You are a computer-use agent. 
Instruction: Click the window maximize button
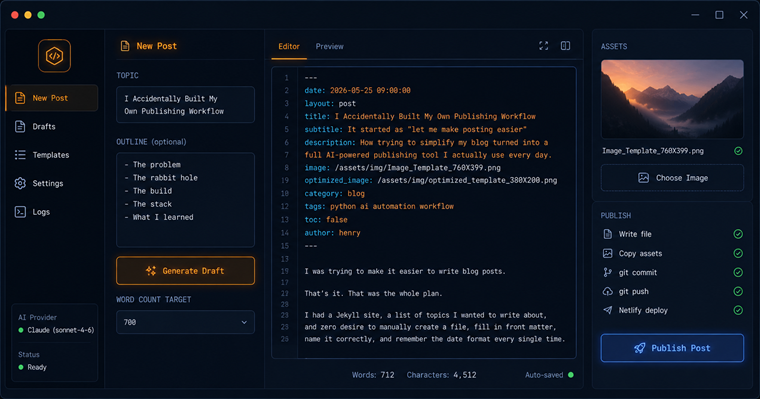pos(719,15)
